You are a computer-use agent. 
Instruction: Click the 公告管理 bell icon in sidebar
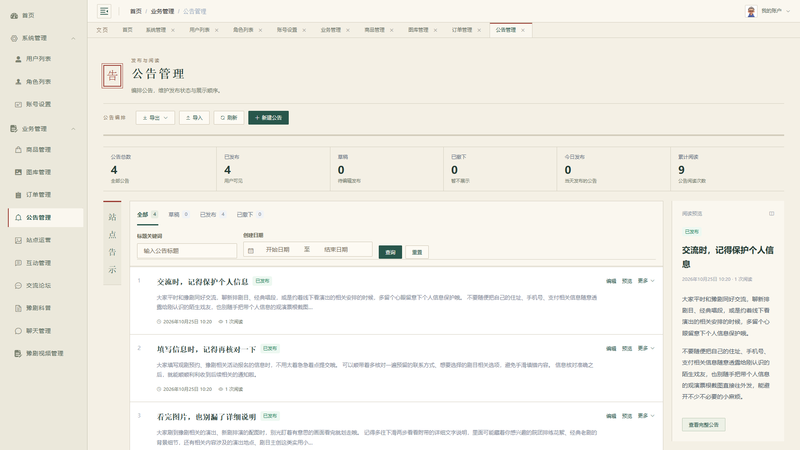(x=18, y=217)
